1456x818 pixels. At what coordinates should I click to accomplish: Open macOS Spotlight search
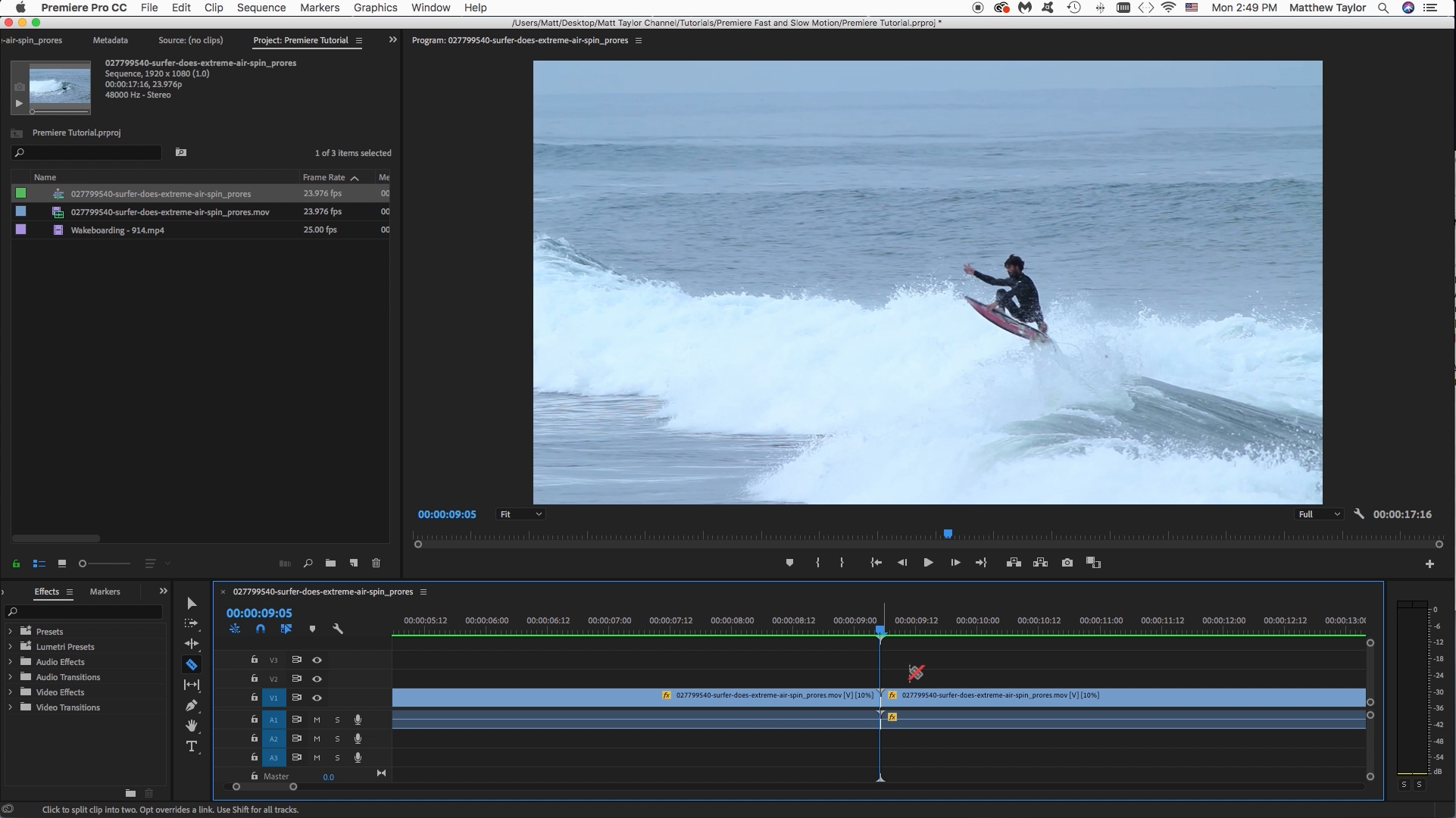click(1383, 8)
